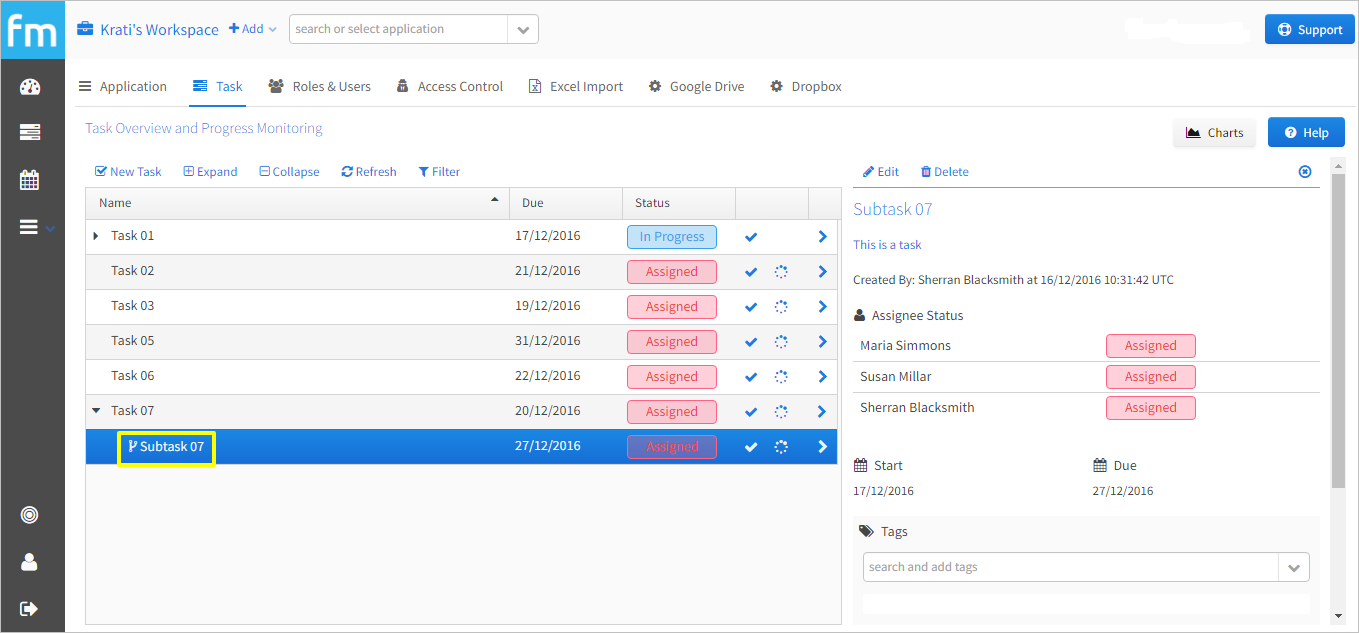Click the fm logo icon
Viewport: 1359px width, 633px height.
[x=32, y=30]
